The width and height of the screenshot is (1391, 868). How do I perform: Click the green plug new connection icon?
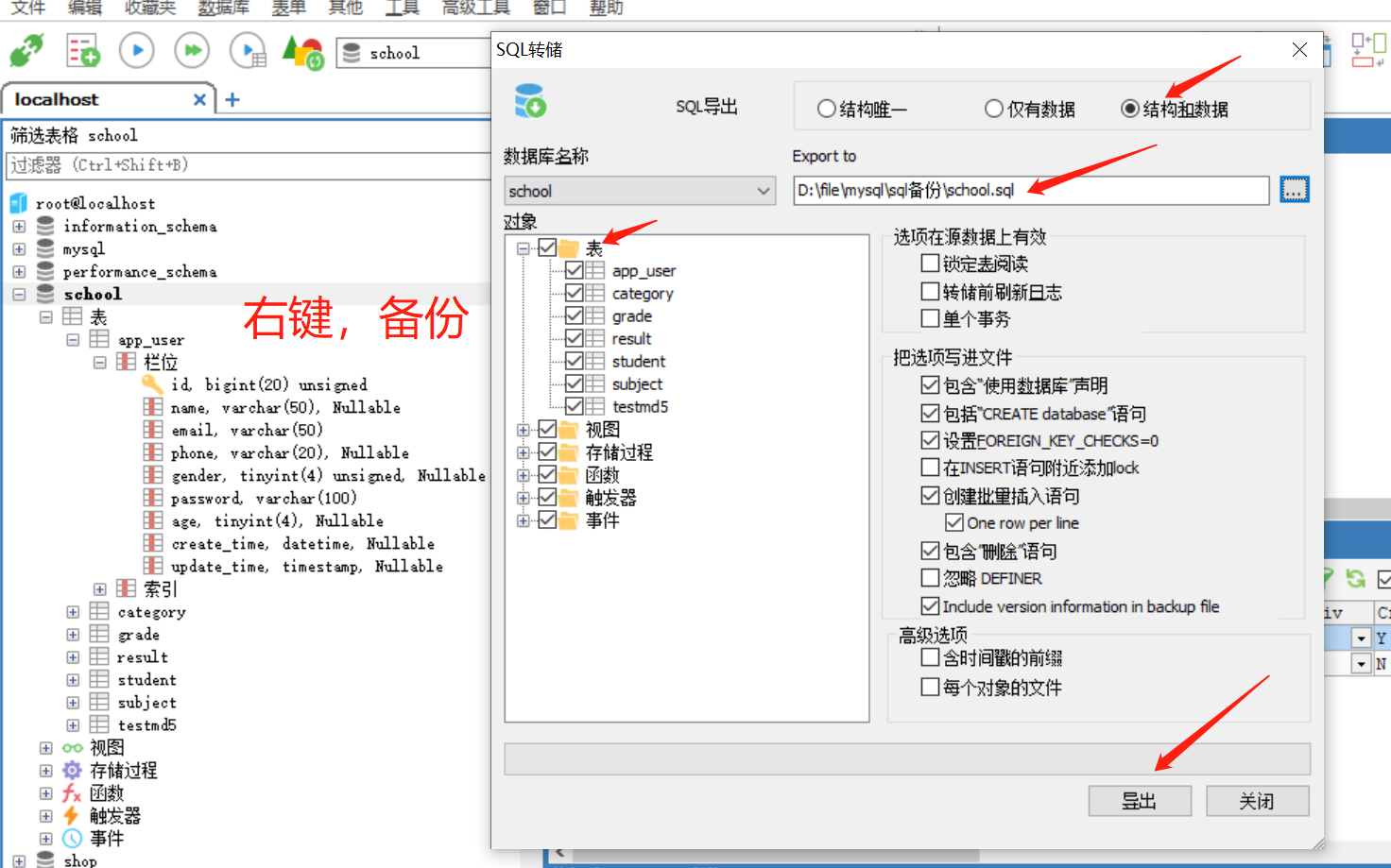tap(26, 50)
